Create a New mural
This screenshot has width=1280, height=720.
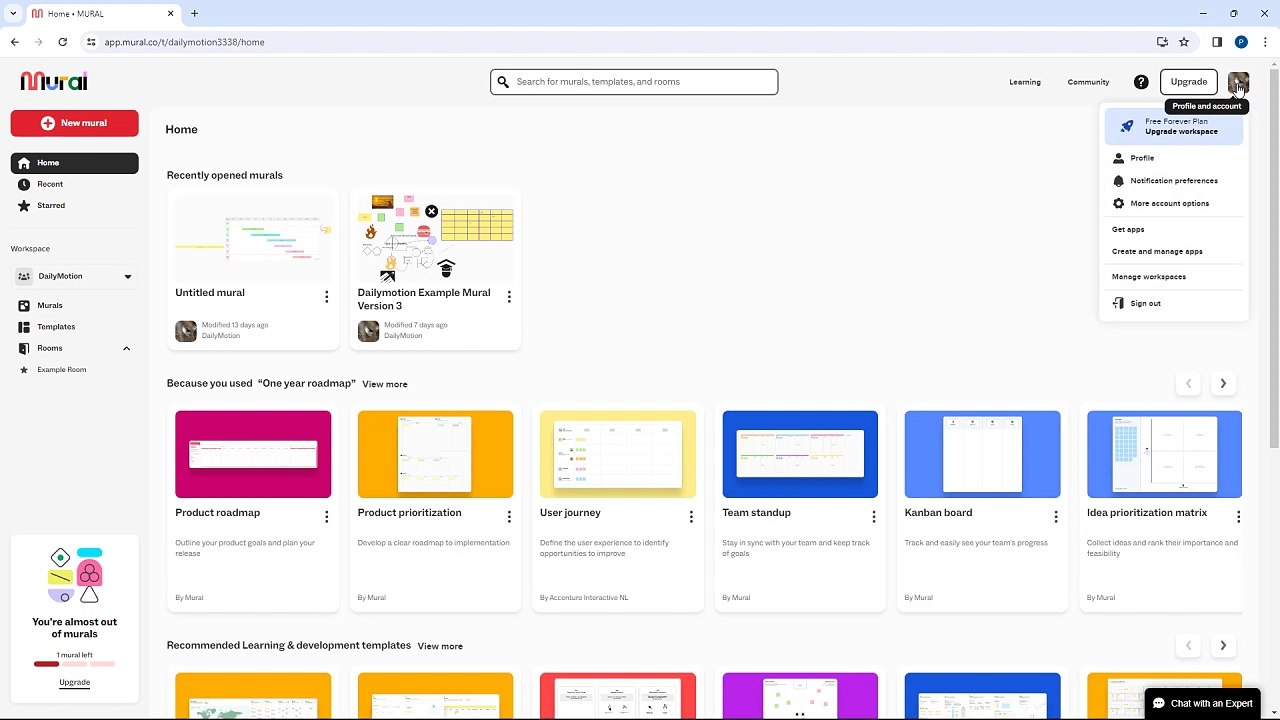coord(75,123)
